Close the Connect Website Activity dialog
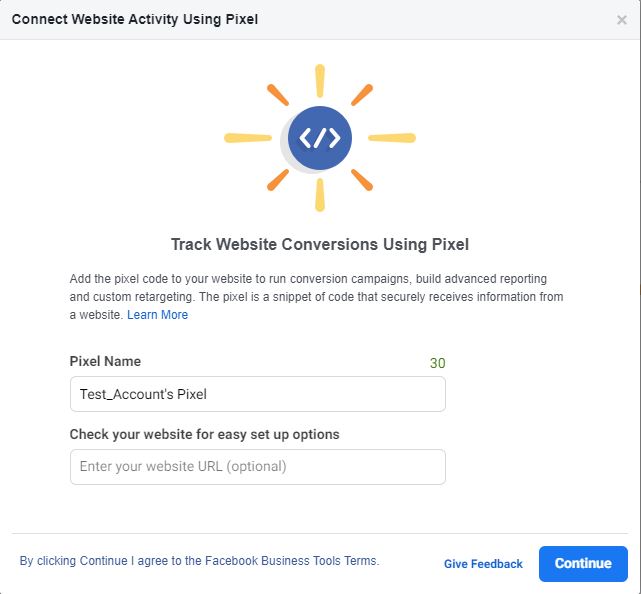The width and height of the screenshot is (641, 594). coord(622,20)
